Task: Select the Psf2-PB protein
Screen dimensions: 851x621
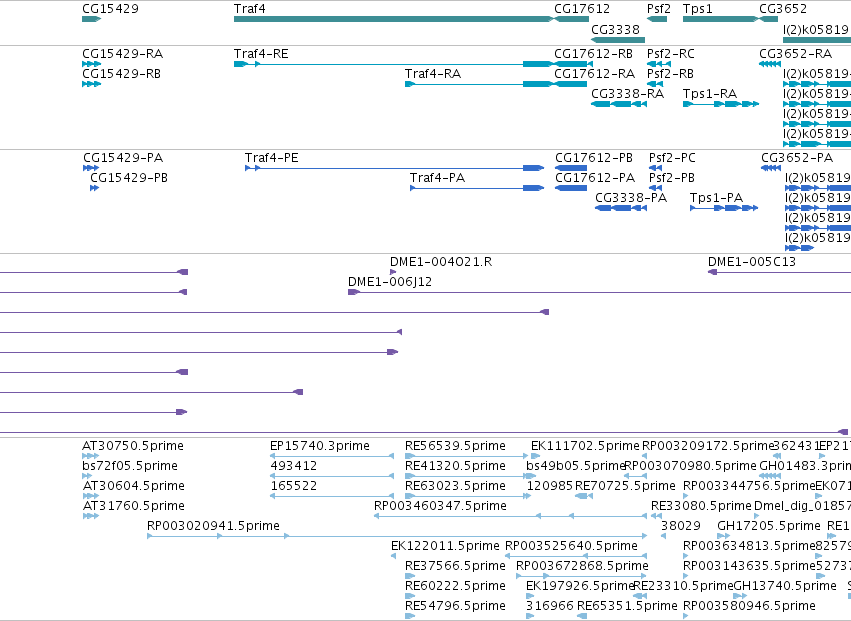Action: coord(656,188)
